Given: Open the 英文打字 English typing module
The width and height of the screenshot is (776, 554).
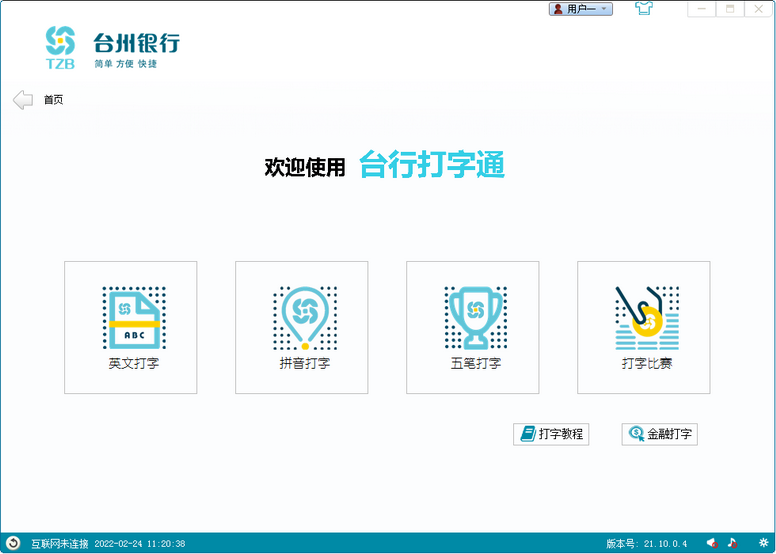Looking at the screenshot, I should pyautogui.click(x=131, y=327).
